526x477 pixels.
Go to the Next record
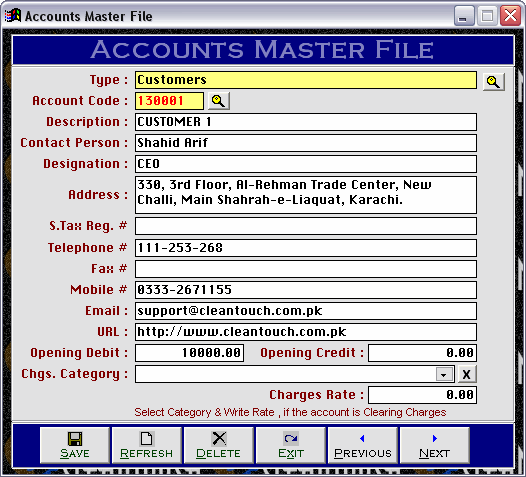pos(434,445)
